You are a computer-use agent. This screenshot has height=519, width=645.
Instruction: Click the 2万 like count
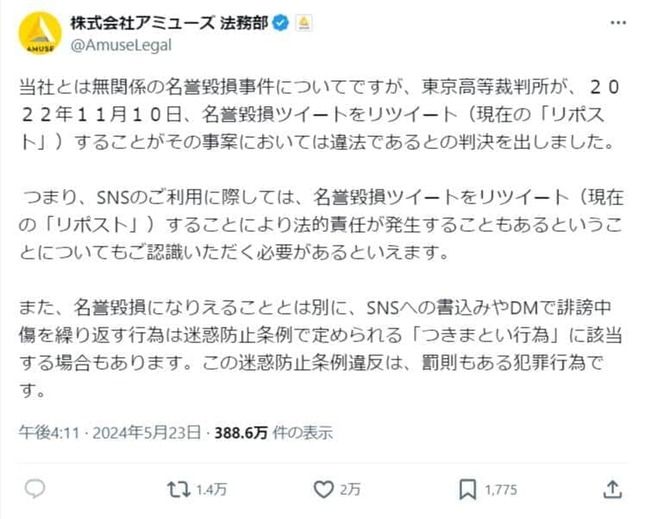tap(351, 490)
